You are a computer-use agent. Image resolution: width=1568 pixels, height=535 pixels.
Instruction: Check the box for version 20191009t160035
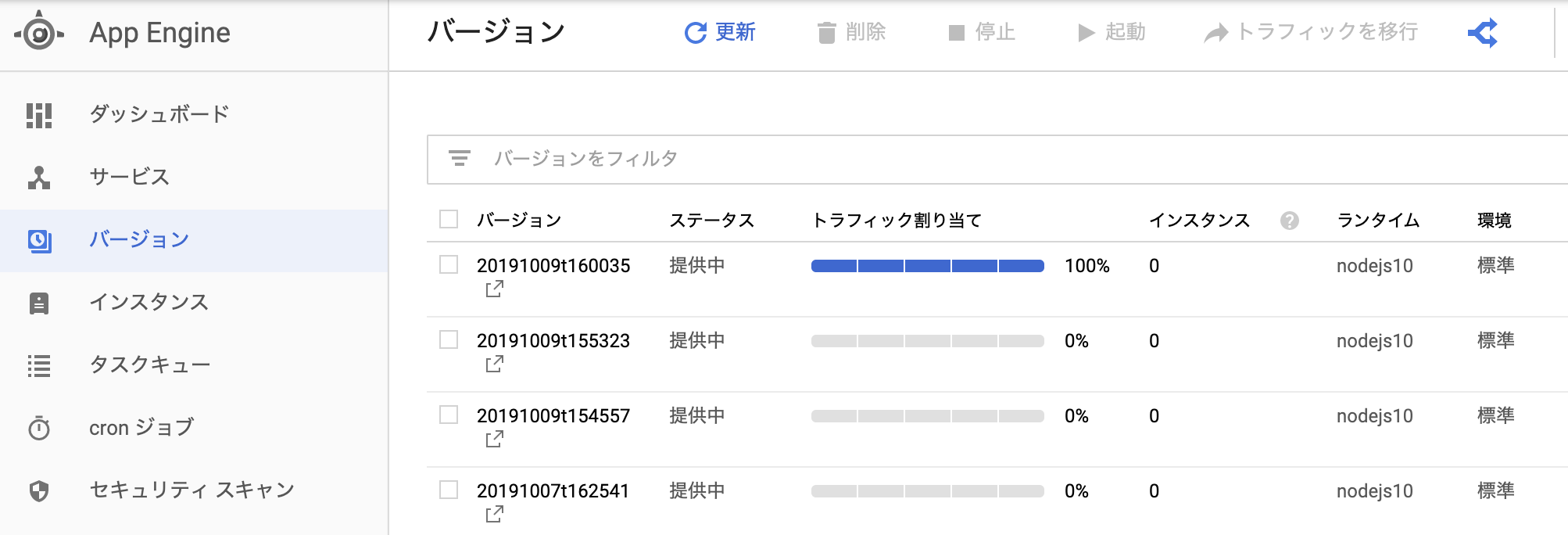449,264
